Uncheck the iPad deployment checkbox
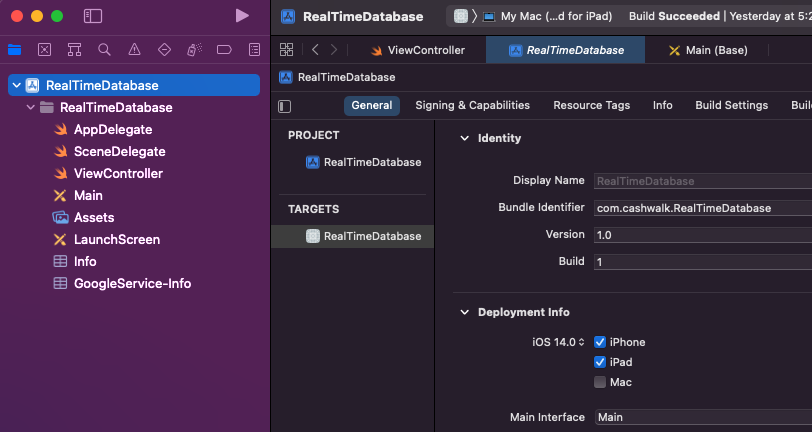Screen dimensions: 812x432 600,362
